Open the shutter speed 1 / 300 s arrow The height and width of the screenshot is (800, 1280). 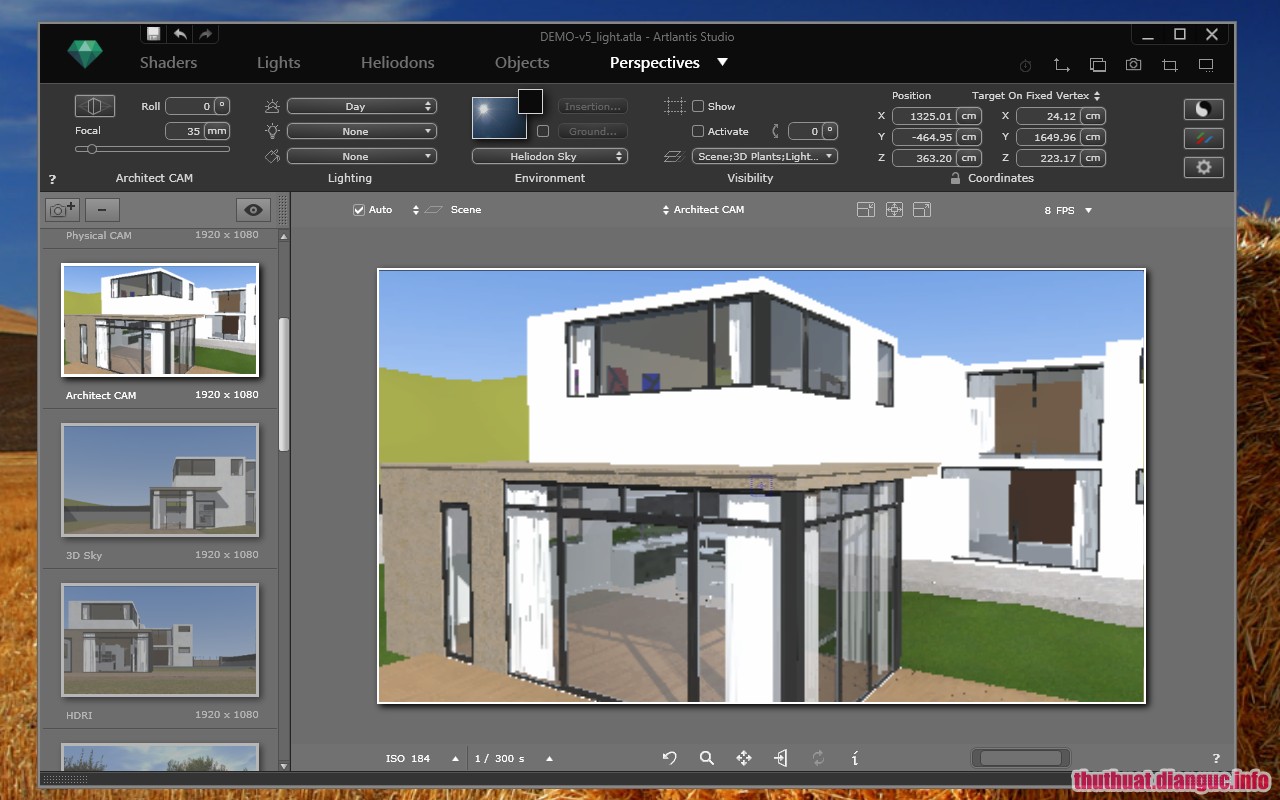[549, 759]
